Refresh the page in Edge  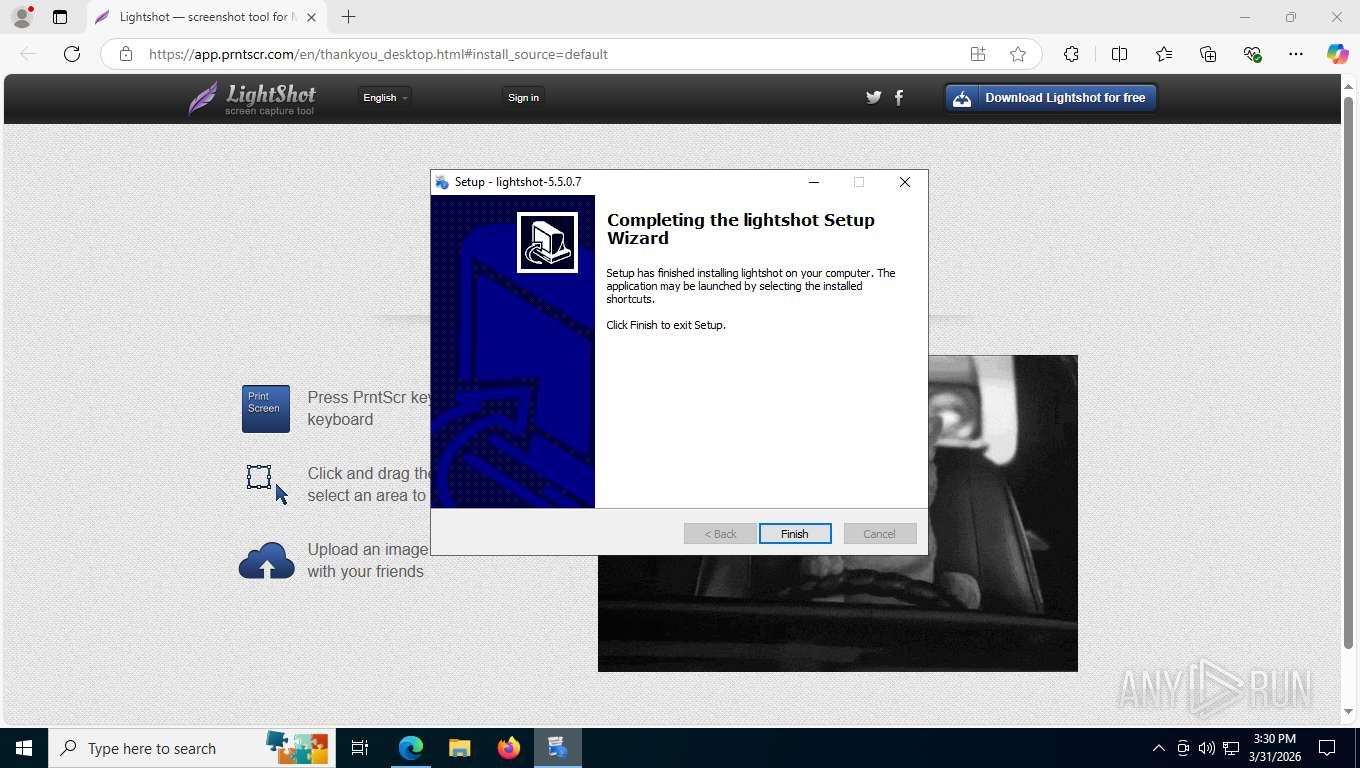point(72,54)
